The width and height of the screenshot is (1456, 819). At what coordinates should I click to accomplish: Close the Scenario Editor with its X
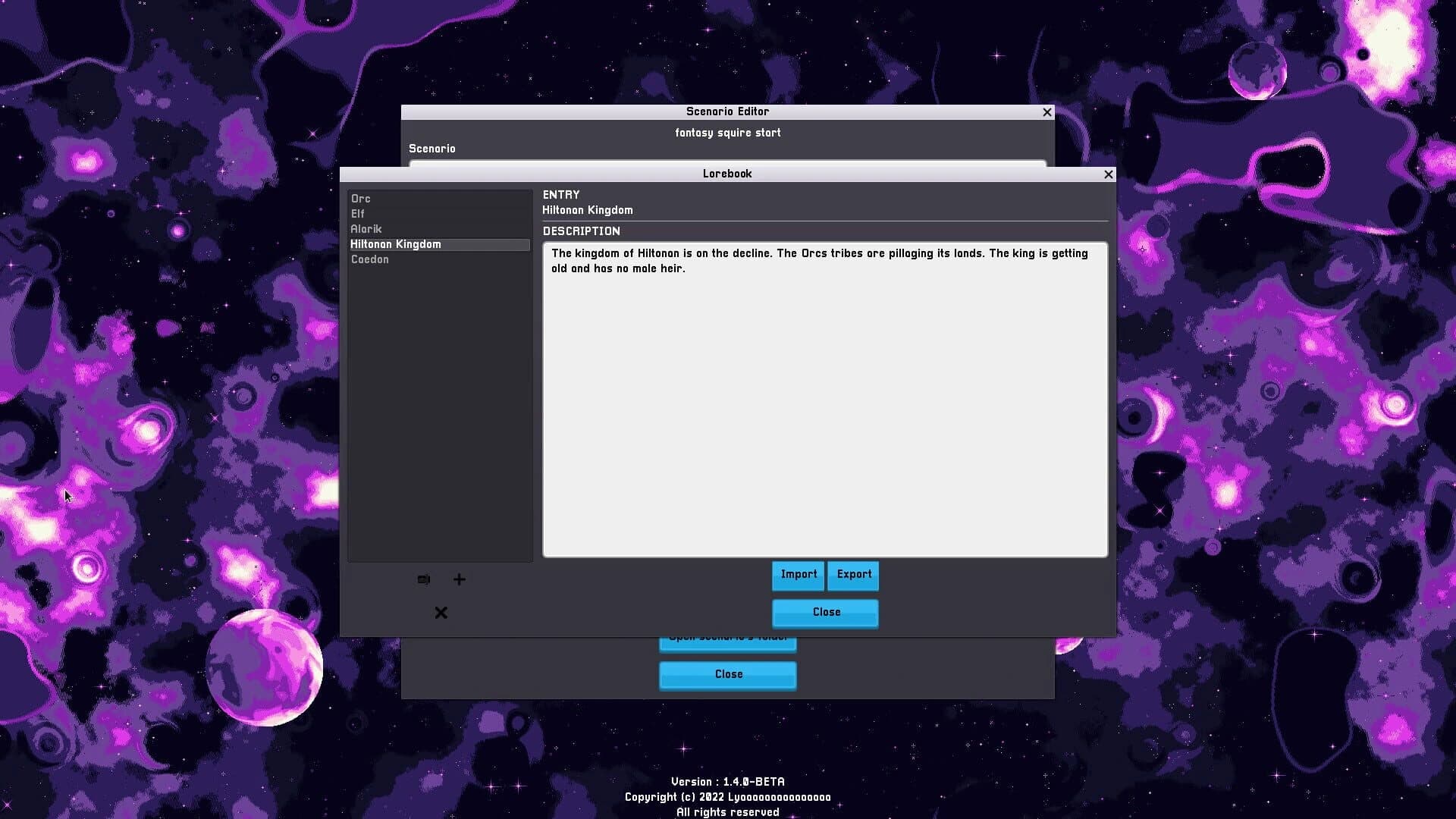pyautogui.click(x=1047, y=112)
